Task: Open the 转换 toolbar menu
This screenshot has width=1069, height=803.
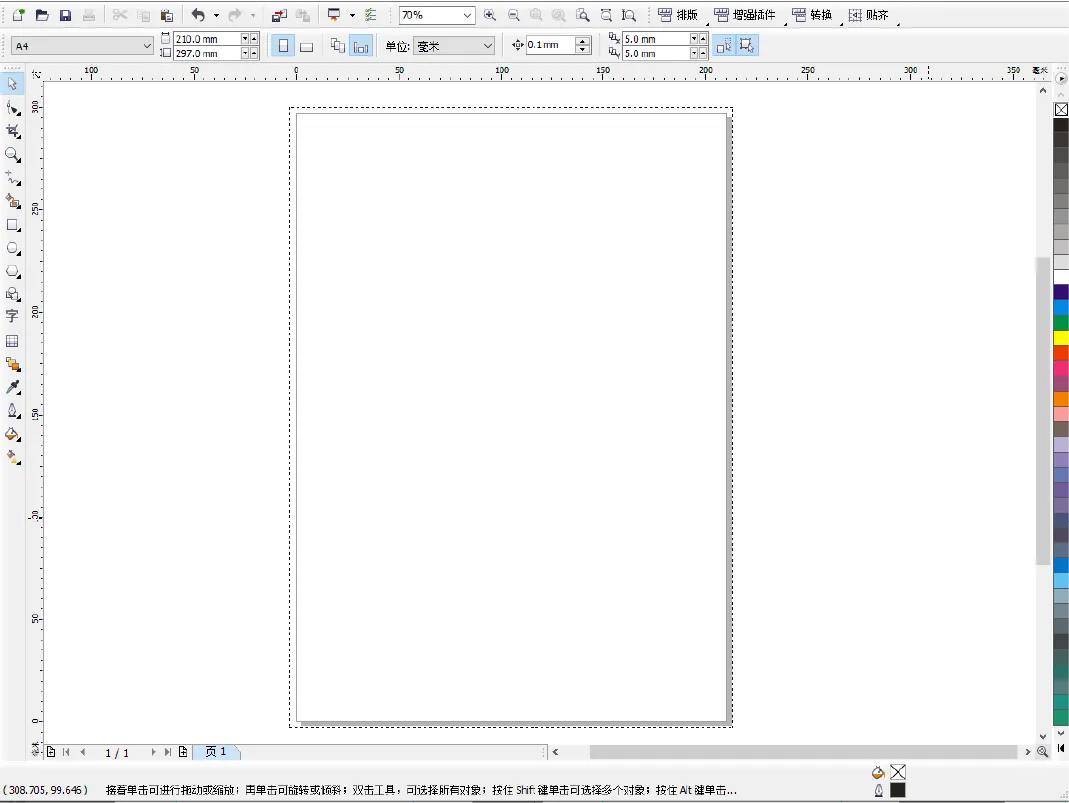Action: tap(812, 15)
